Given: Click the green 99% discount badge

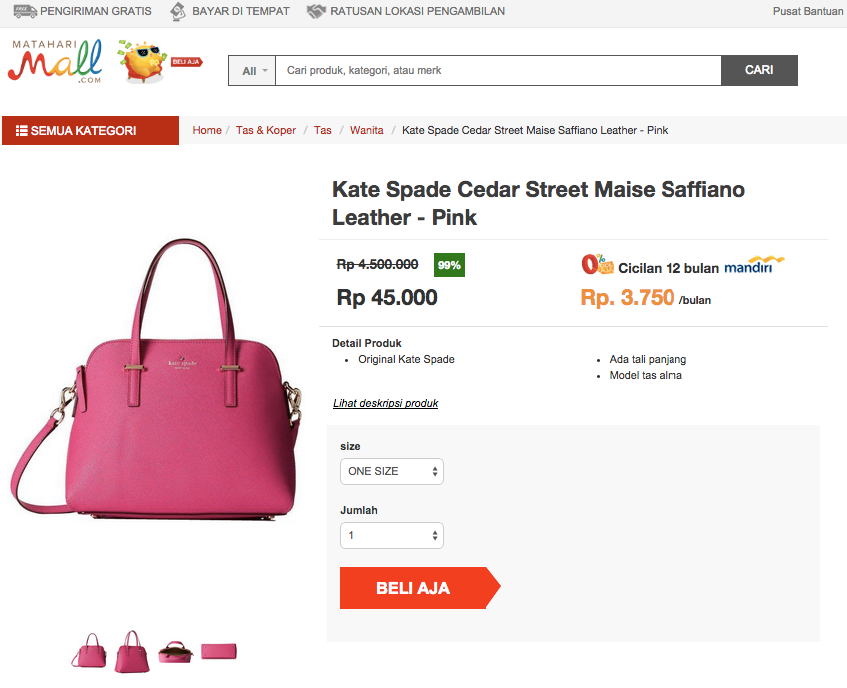Looking at the screenshot, I should click(449, 265).
